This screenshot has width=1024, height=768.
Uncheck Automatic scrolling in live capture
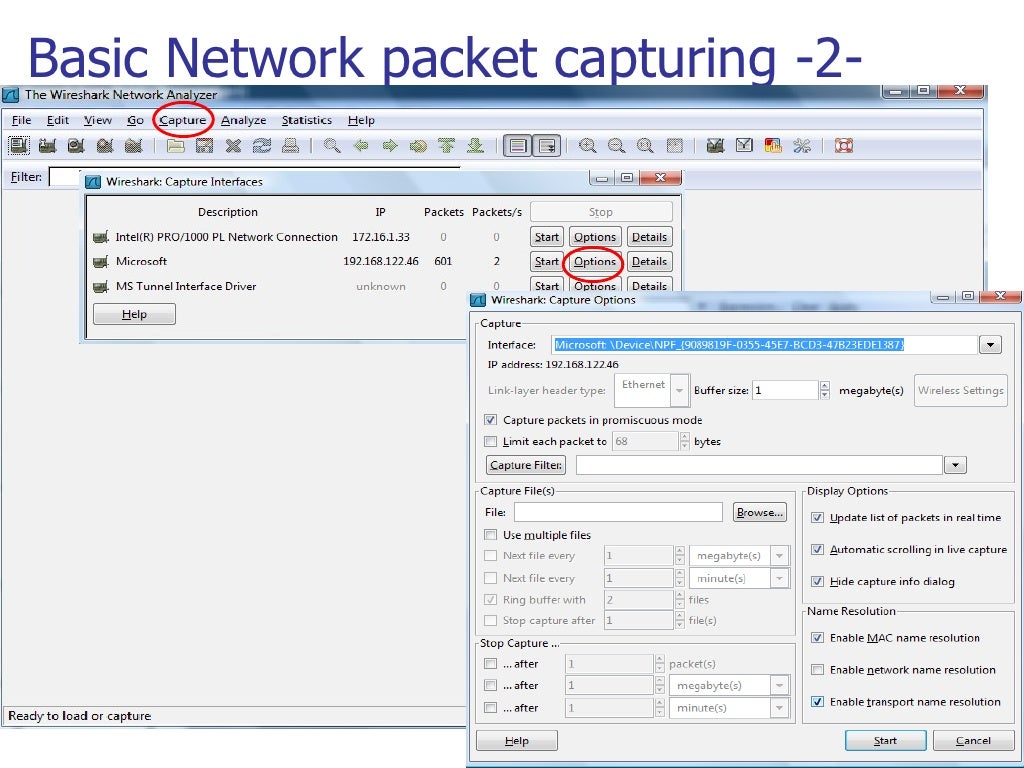pos(817,549)
